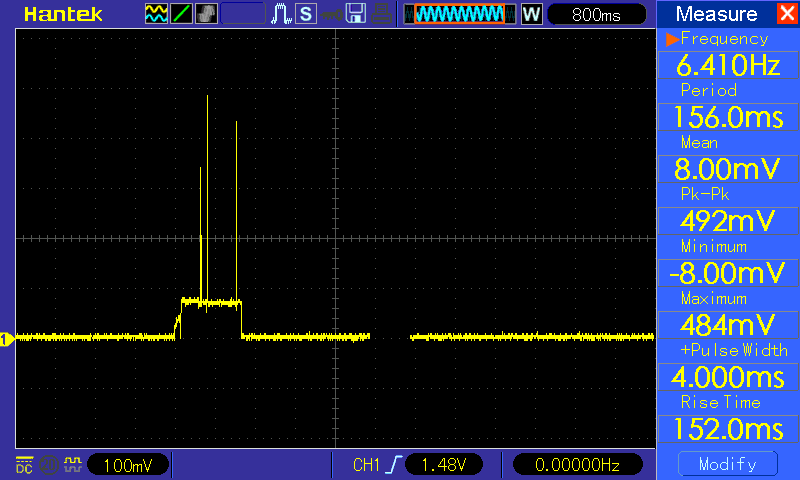
Task: Click the square-wave probe icon in status bar
Action: 73,465
